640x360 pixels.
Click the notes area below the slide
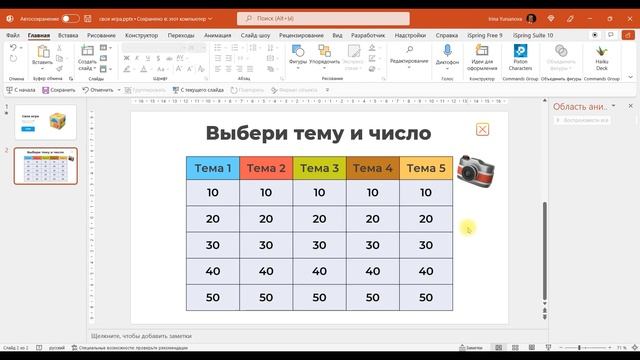tap(317, 336)
